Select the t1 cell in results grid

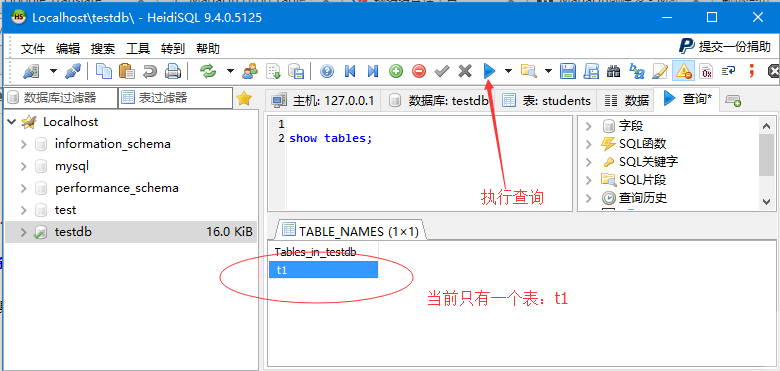click(x=323, y=270)
